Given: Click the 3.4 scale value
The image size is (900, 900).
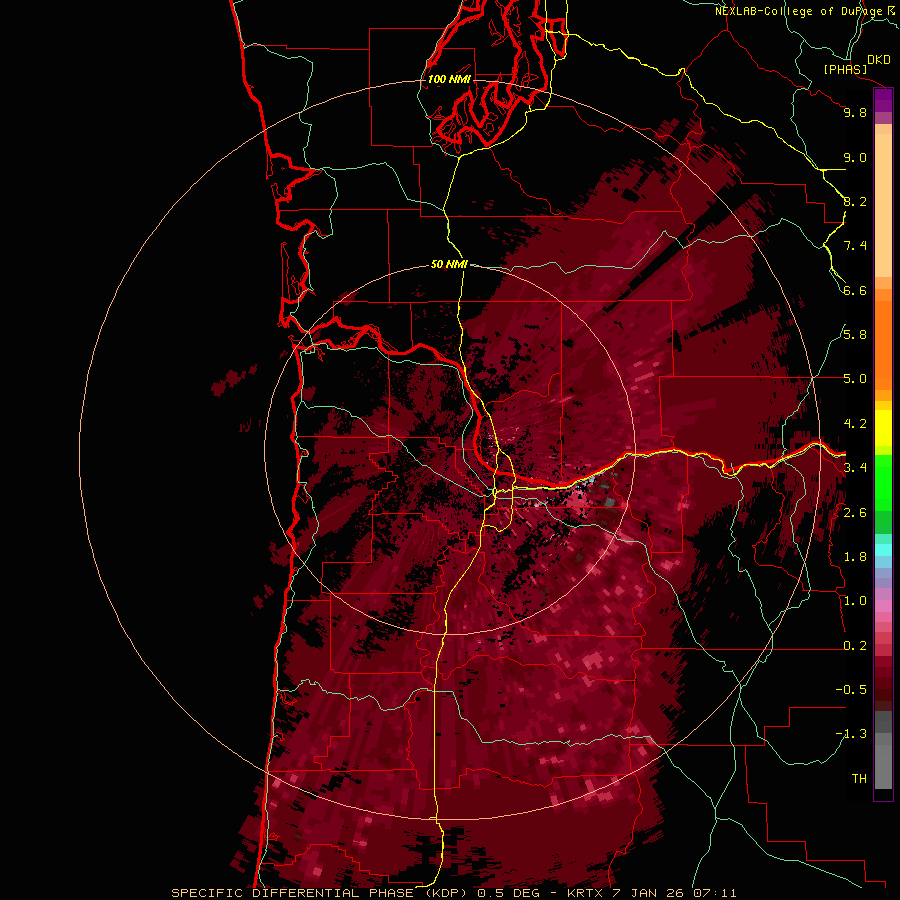Looking at the screenshot, I should [x=855, y=468].
